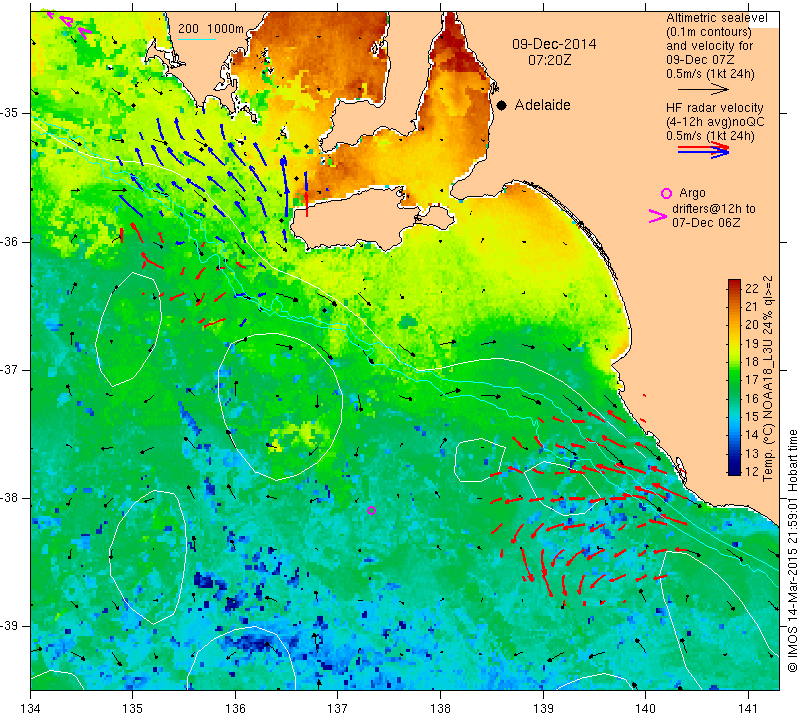The image size is (800, 720).
Task: Click the longitude label 134
Action: click(31, 708)
